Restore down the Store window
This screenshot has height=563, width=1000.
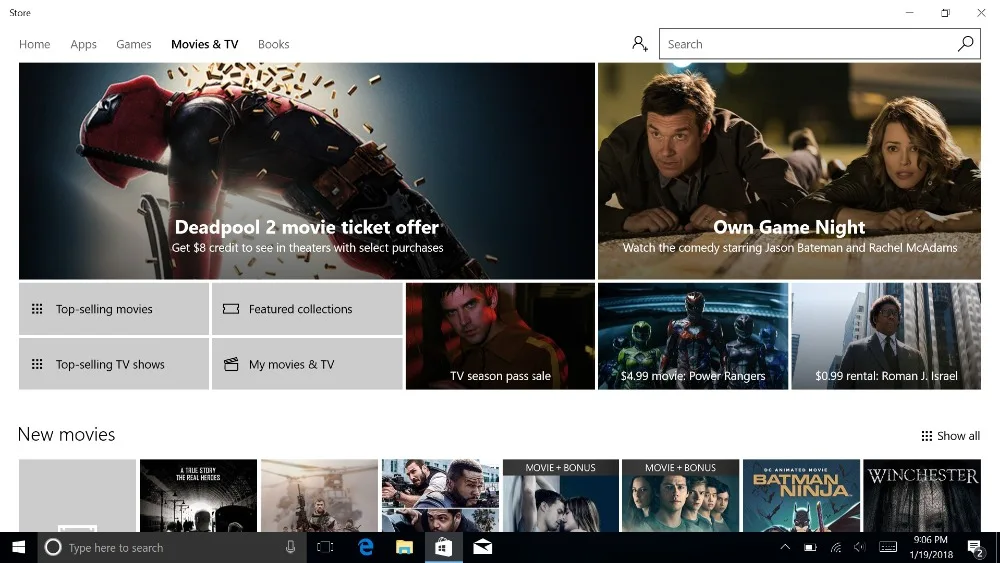945,12
